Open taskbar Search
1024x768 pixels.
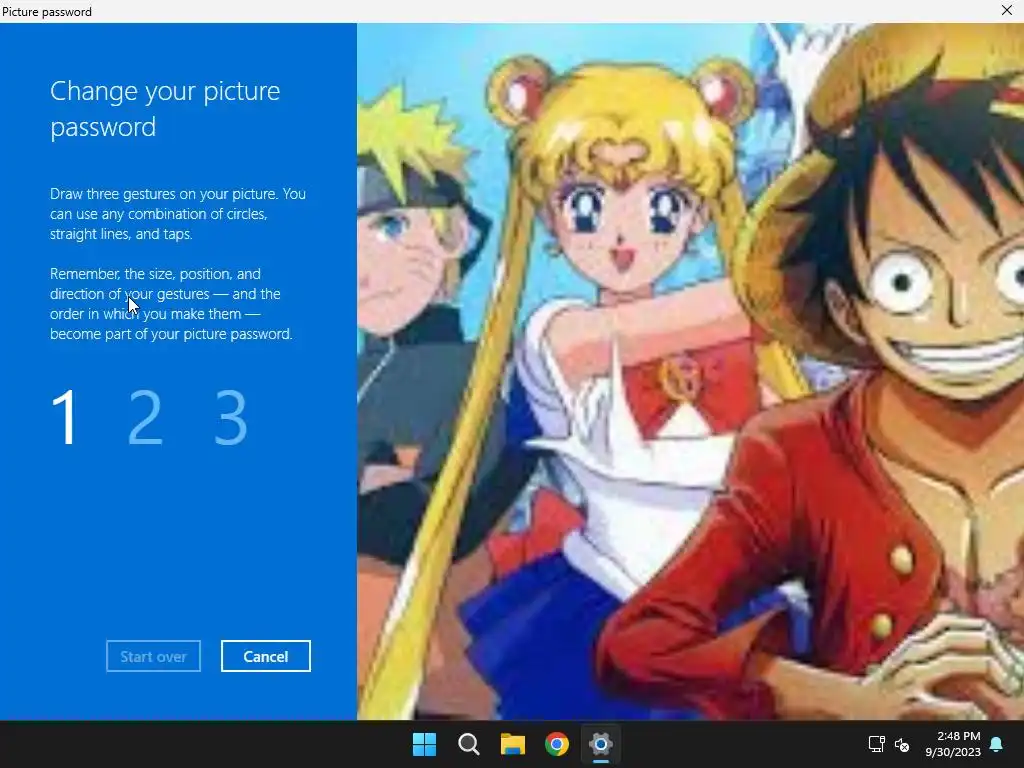coord(468,744)
